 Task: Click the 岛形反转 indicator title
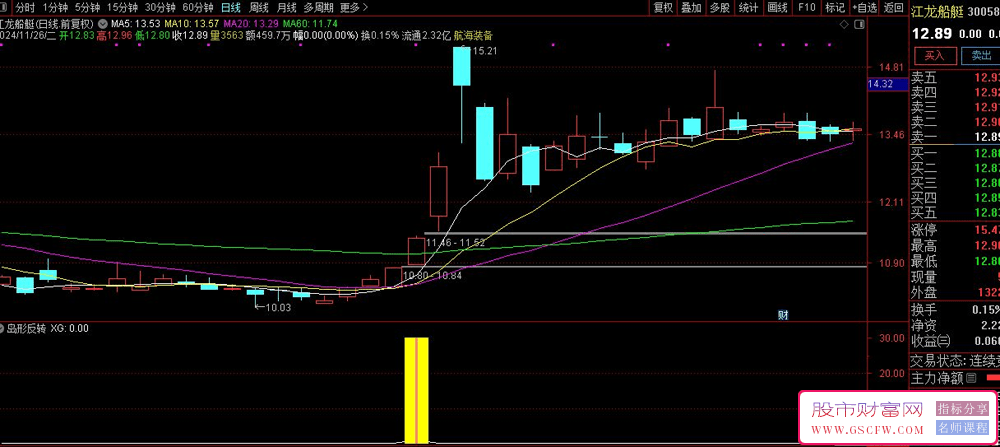coord(26,329)
